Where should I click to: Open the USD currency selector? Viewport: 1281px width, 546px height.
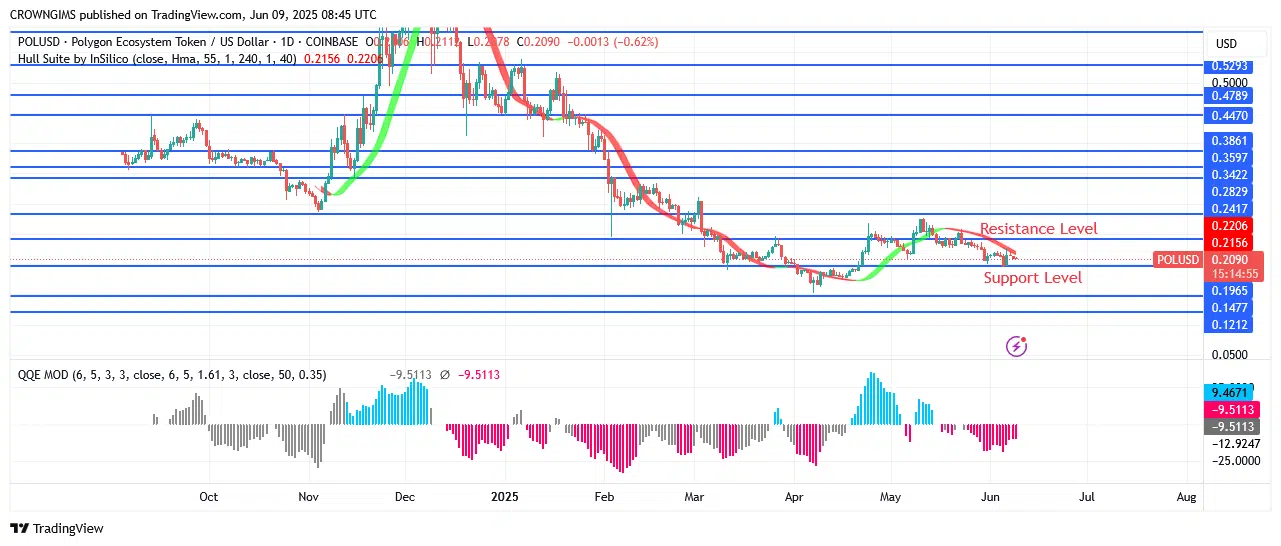tap(1226, 44)
